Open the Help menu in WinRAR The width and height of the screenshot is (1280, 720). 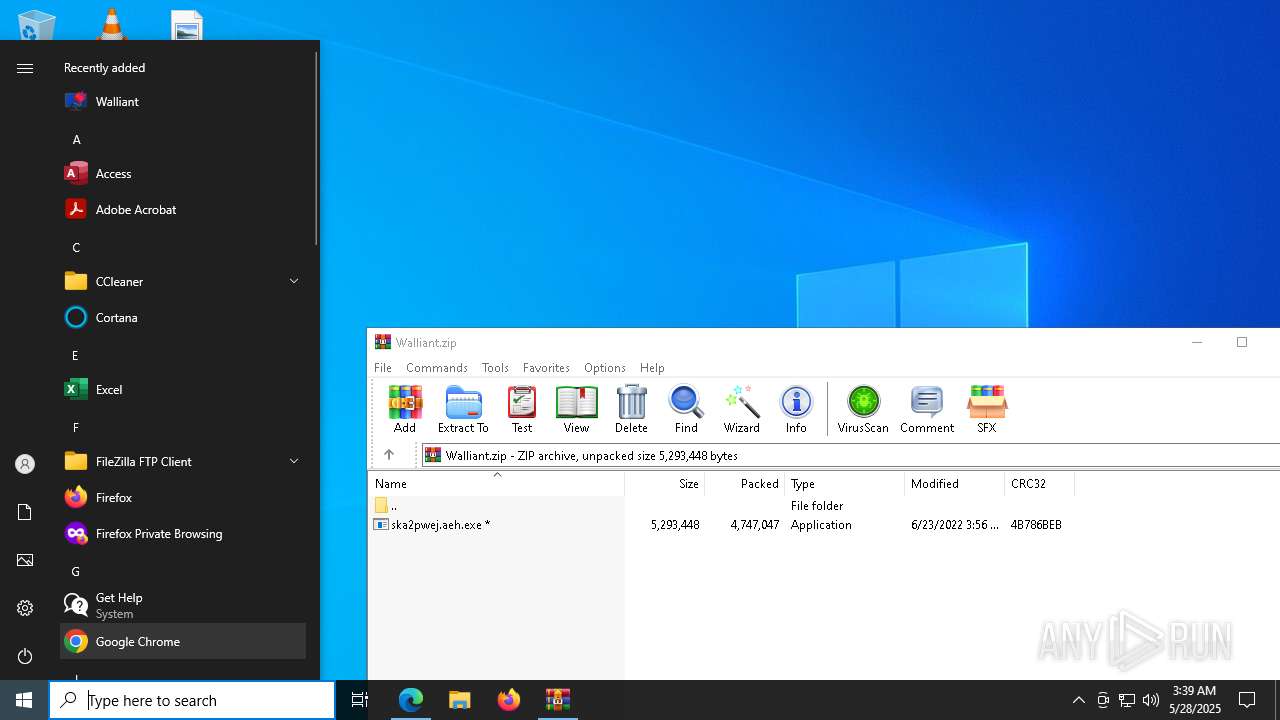652,368
